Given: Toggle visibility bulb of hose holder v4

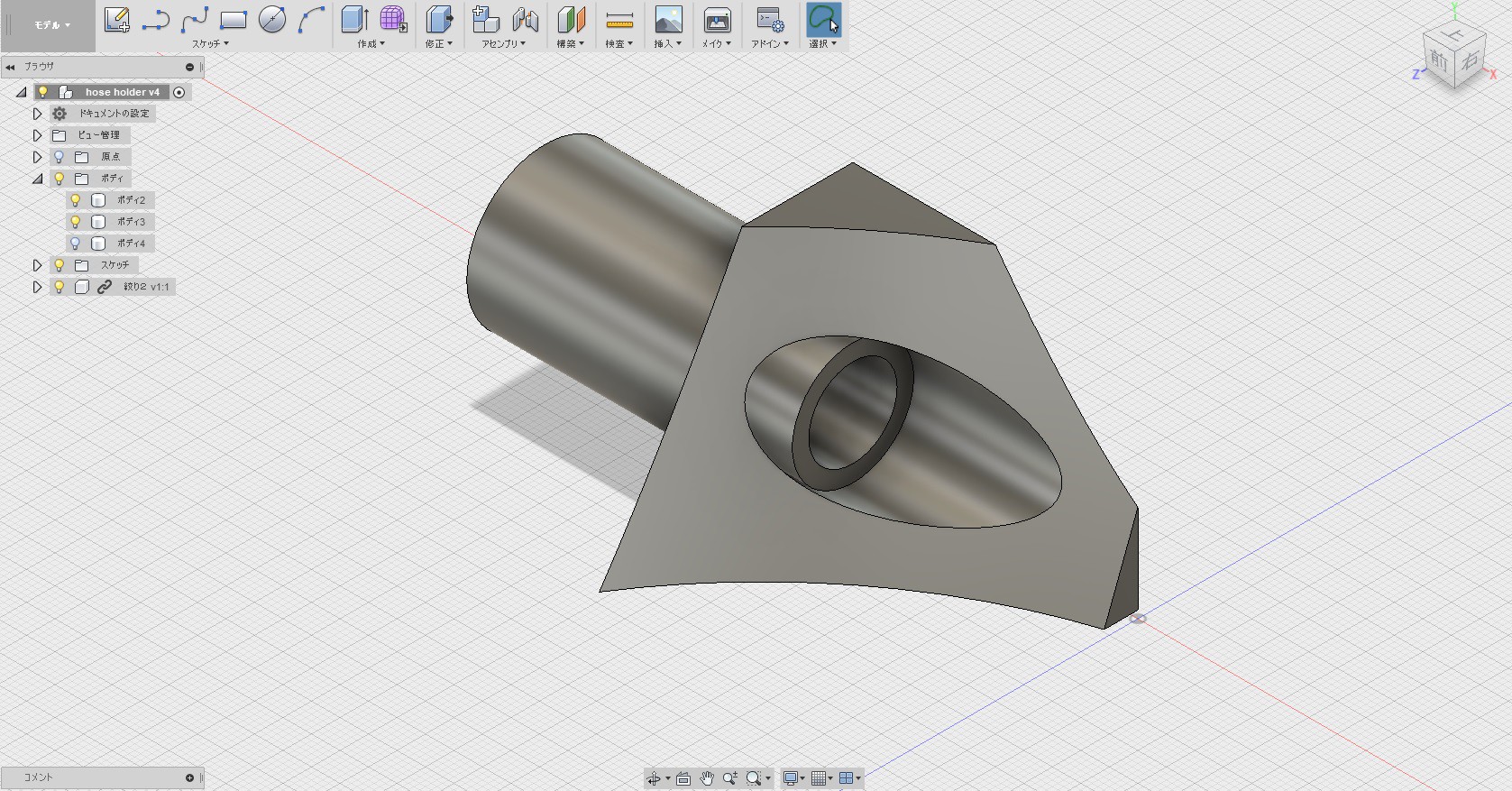Looking at the screenshot, I should point(42,92).
